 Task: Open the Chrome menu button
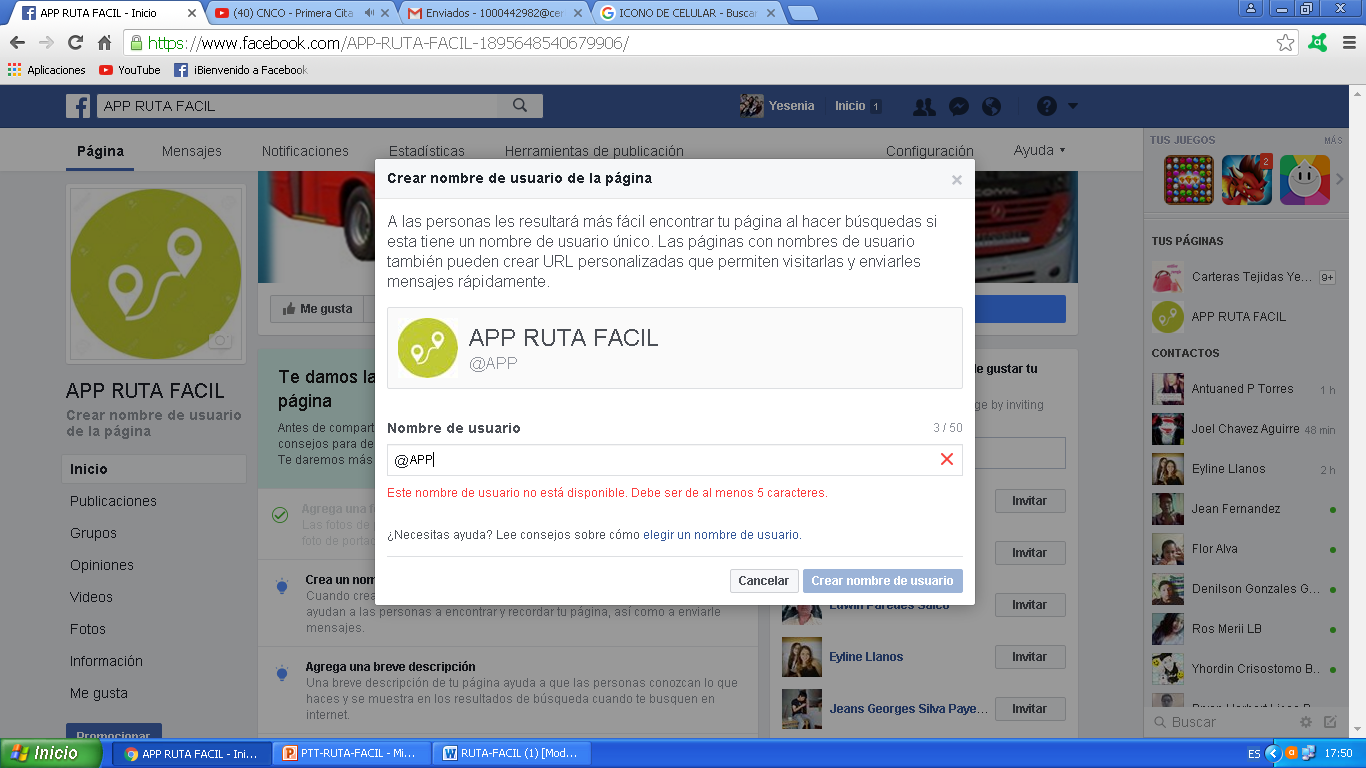(x=1348, y=43)
